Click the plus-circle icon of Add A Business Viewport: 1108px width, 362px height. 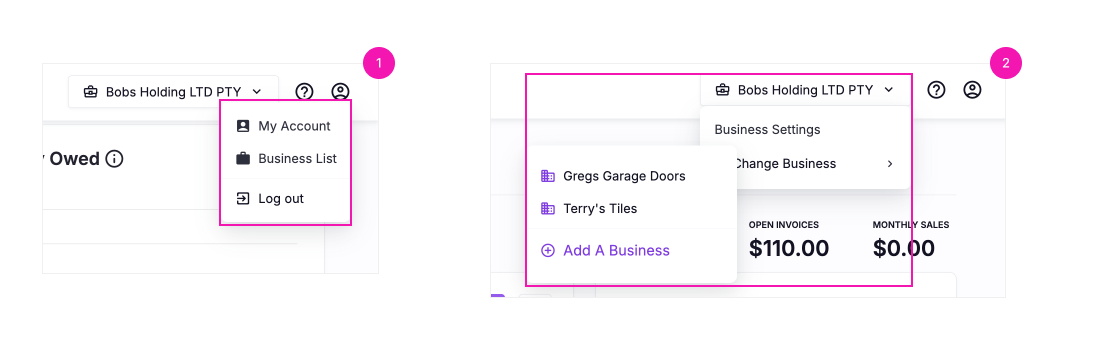(548, 250)
